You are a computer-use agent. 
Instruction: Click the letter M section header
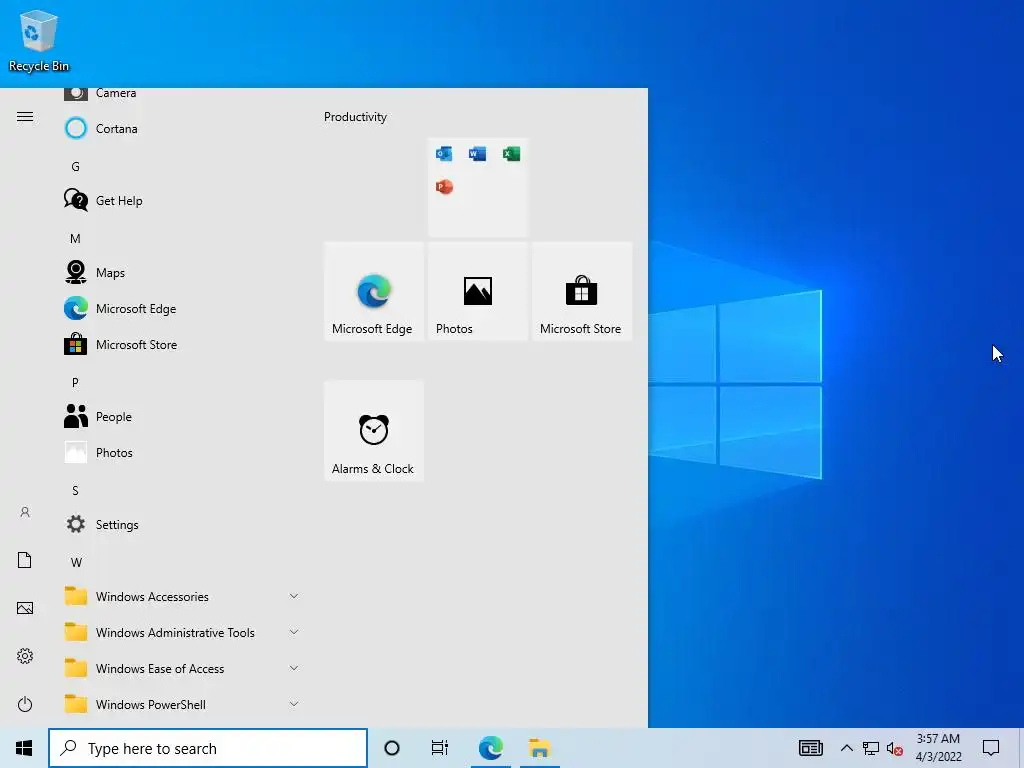[75, 238]
